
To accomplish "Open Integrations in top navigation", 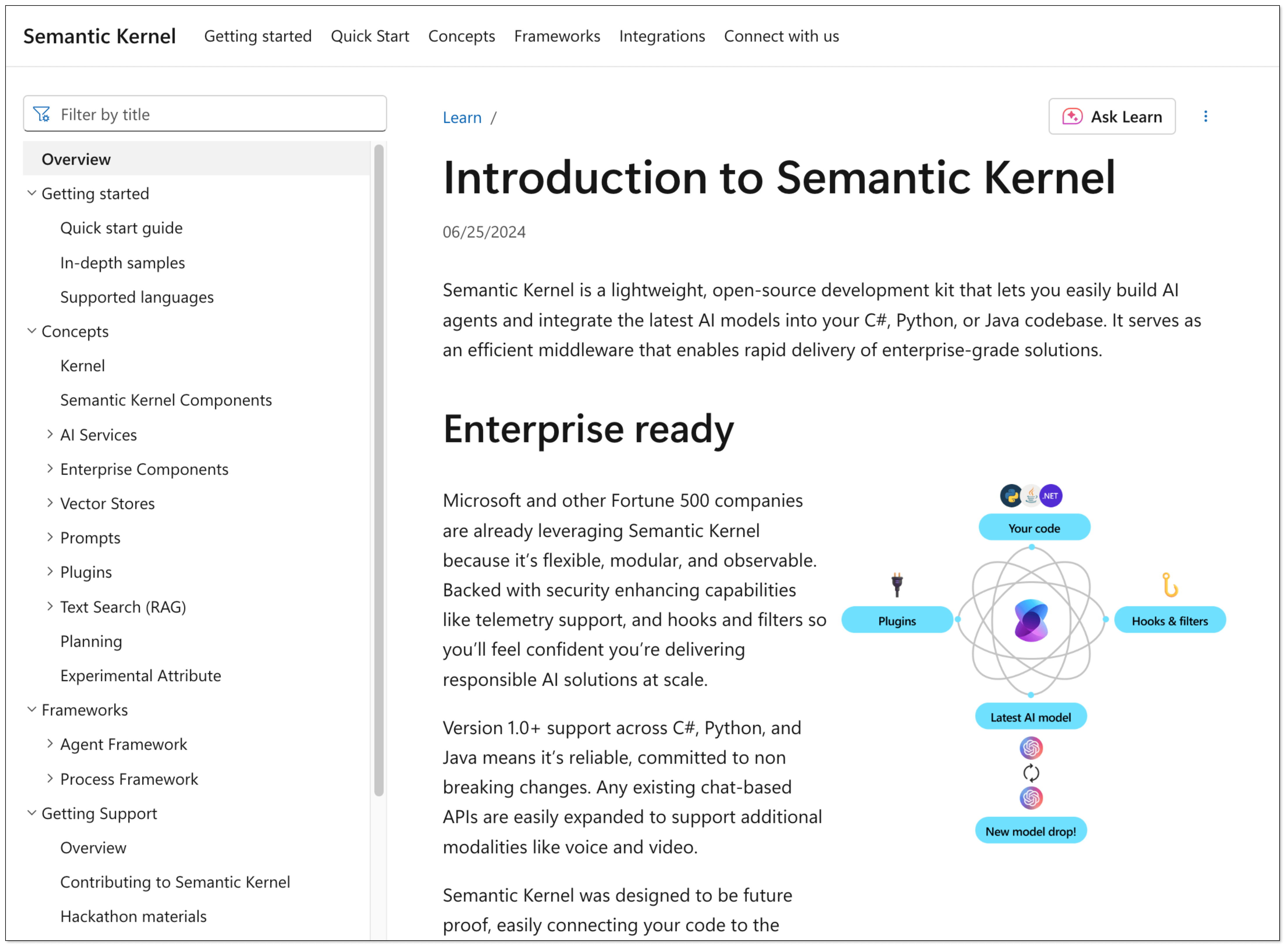I will pos(661,36).
